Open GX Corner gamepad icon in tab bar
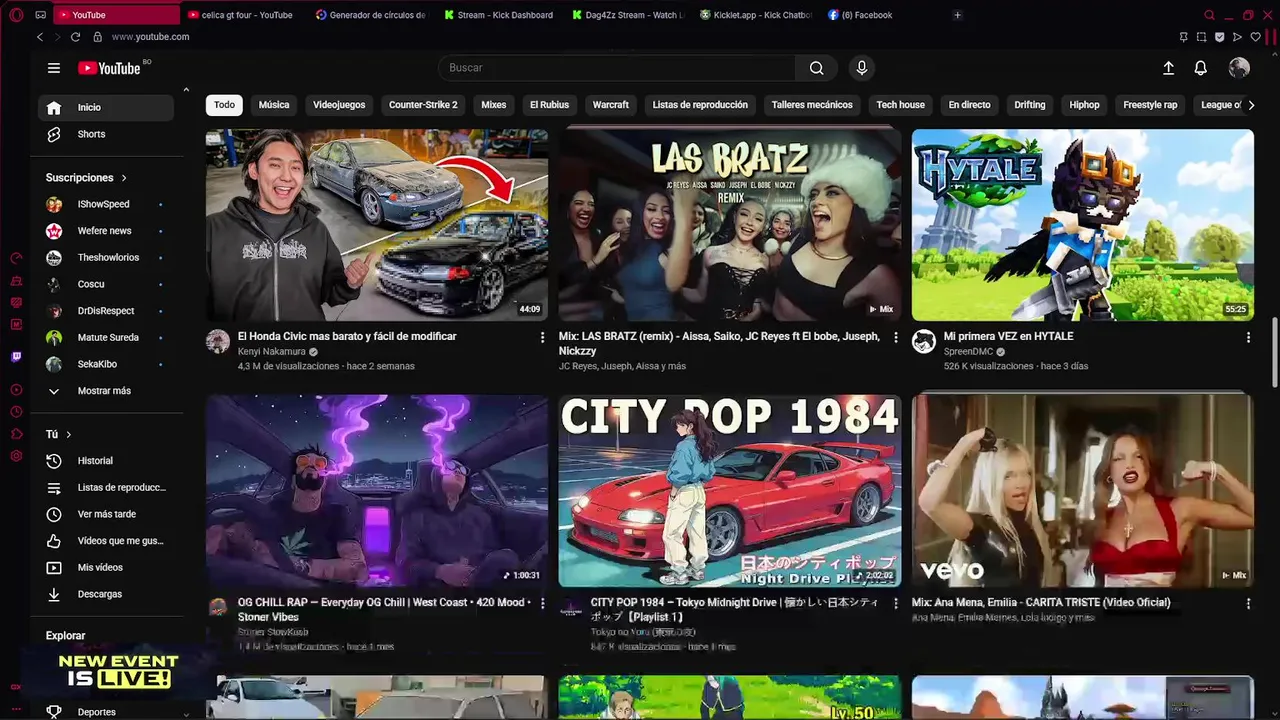Image resolution: width=1280 pixels, height=720 pixels. (40, 15)
